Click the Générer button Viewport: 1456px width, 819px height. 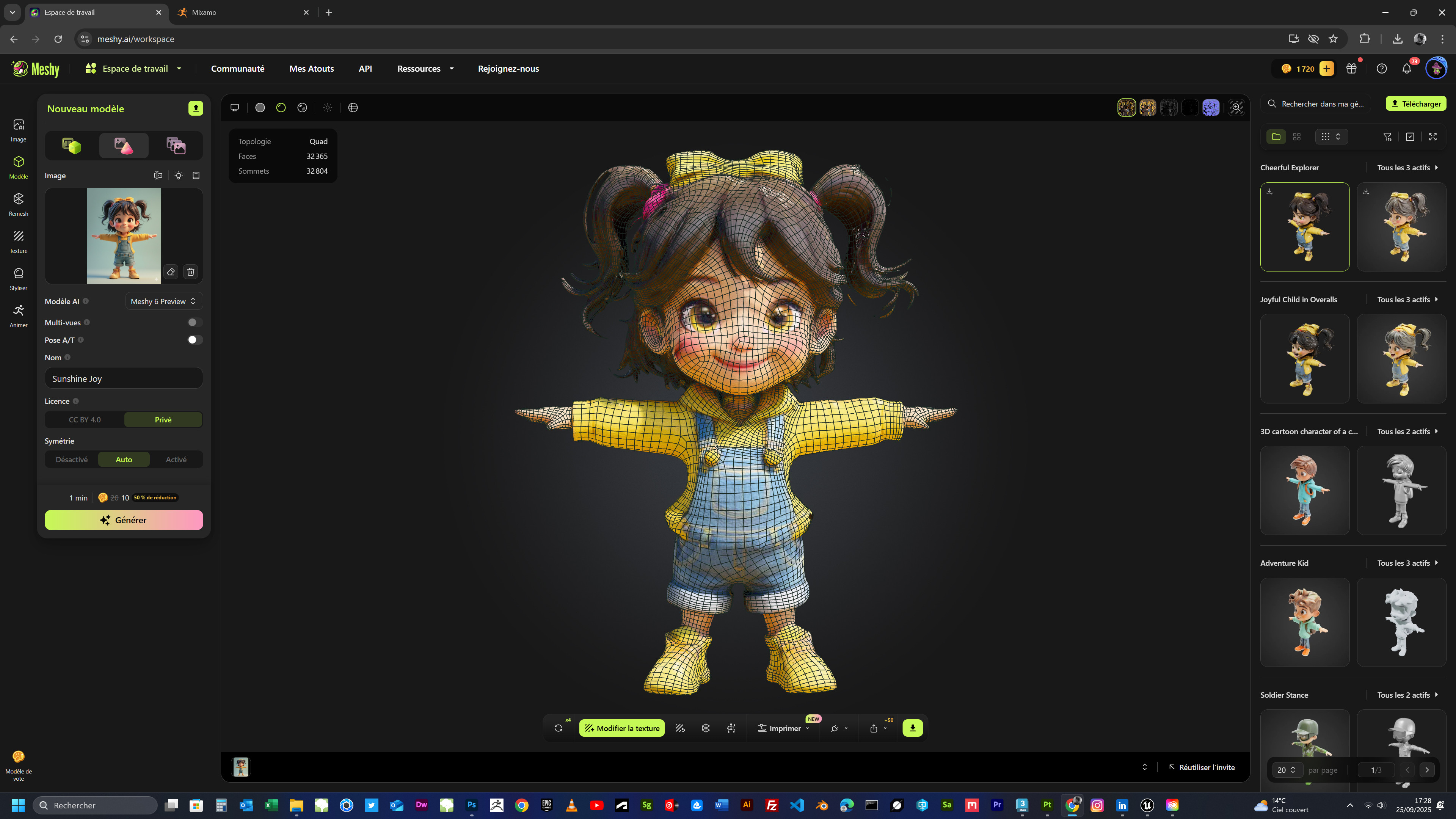(124, 520)
